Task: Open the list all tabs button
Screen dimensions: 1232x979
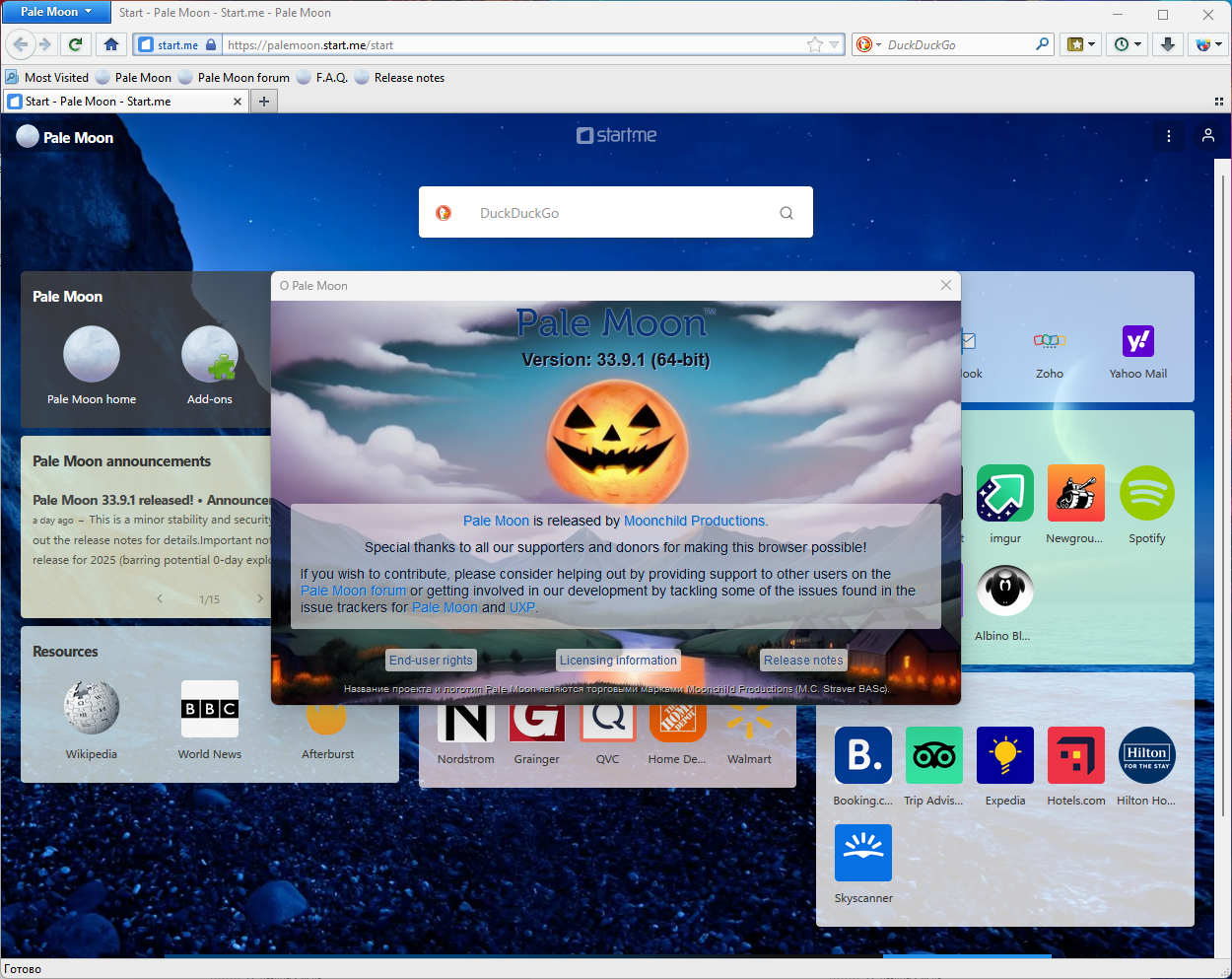Action: pyautogui.click(x=1219, y=102)
